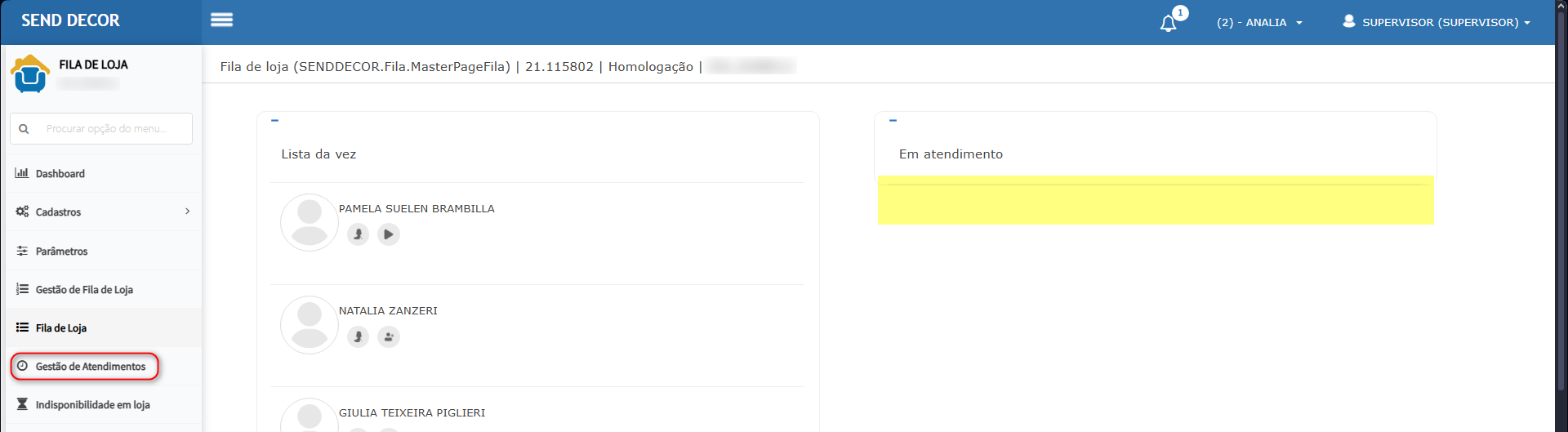Open Dashboard in the sidebar
This screenshot has width=1568, height=432.
point(103,173)
